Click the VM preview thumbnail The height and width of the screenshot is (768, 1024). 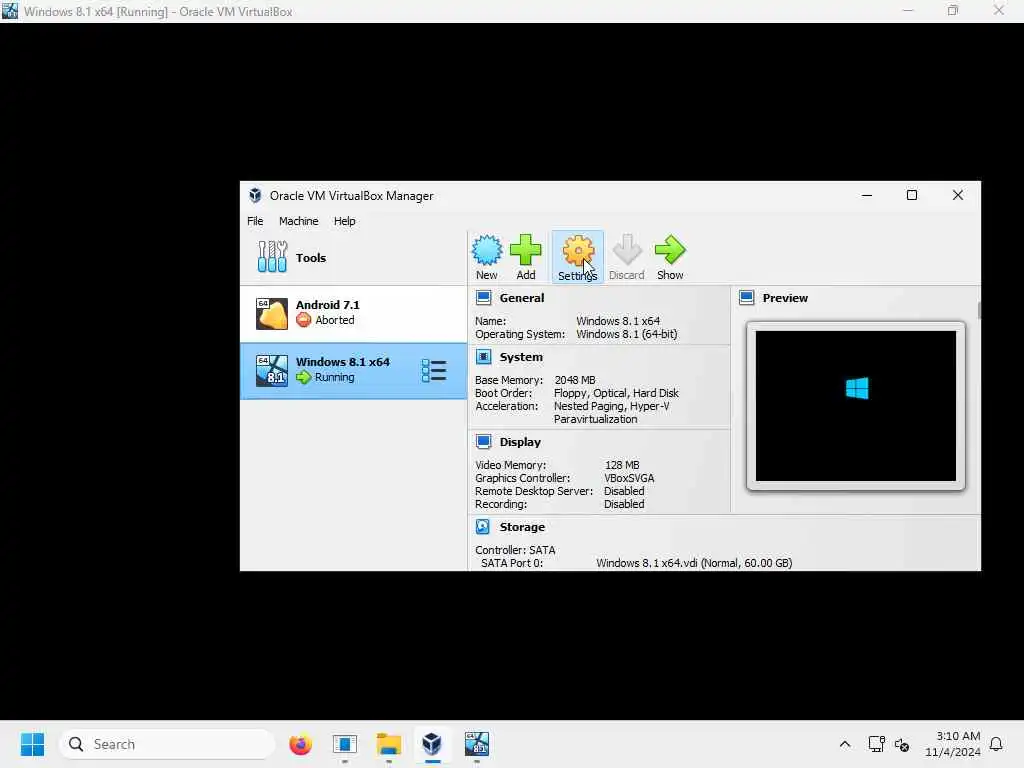(x=856, y=406)
